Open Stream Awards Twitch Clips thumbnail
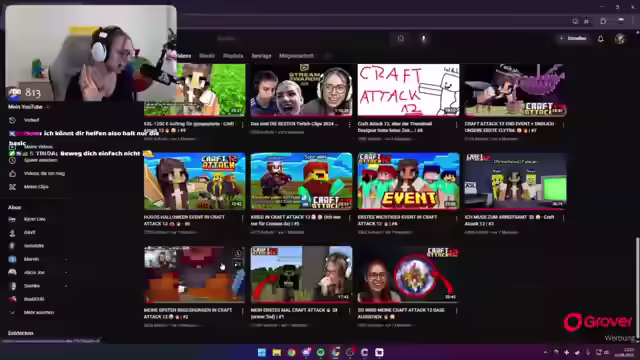The width and height of the screenshot is (640, 360). [x=301, y=90]
